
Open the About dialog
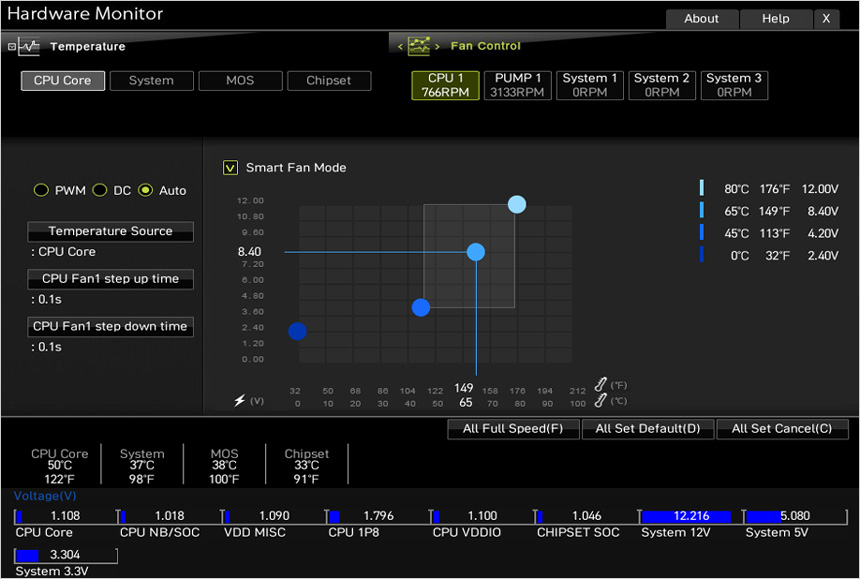701,19
